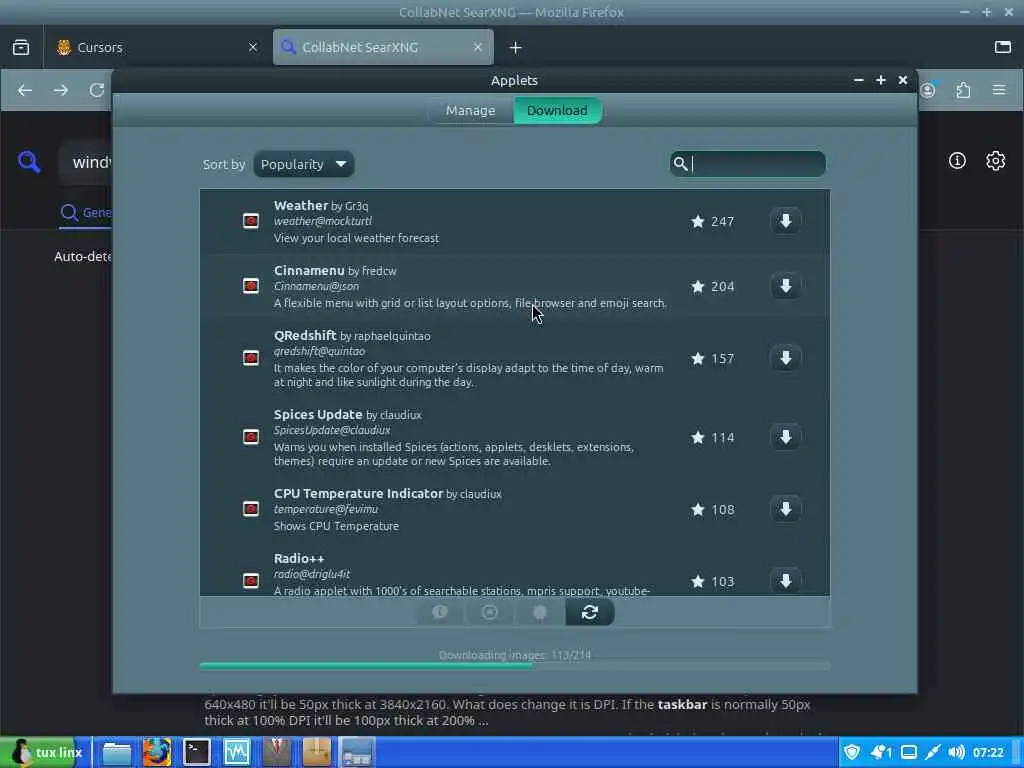Click the SearXNG blue search icon
The width and height of the screenshot is (1024, 768).
29,161
